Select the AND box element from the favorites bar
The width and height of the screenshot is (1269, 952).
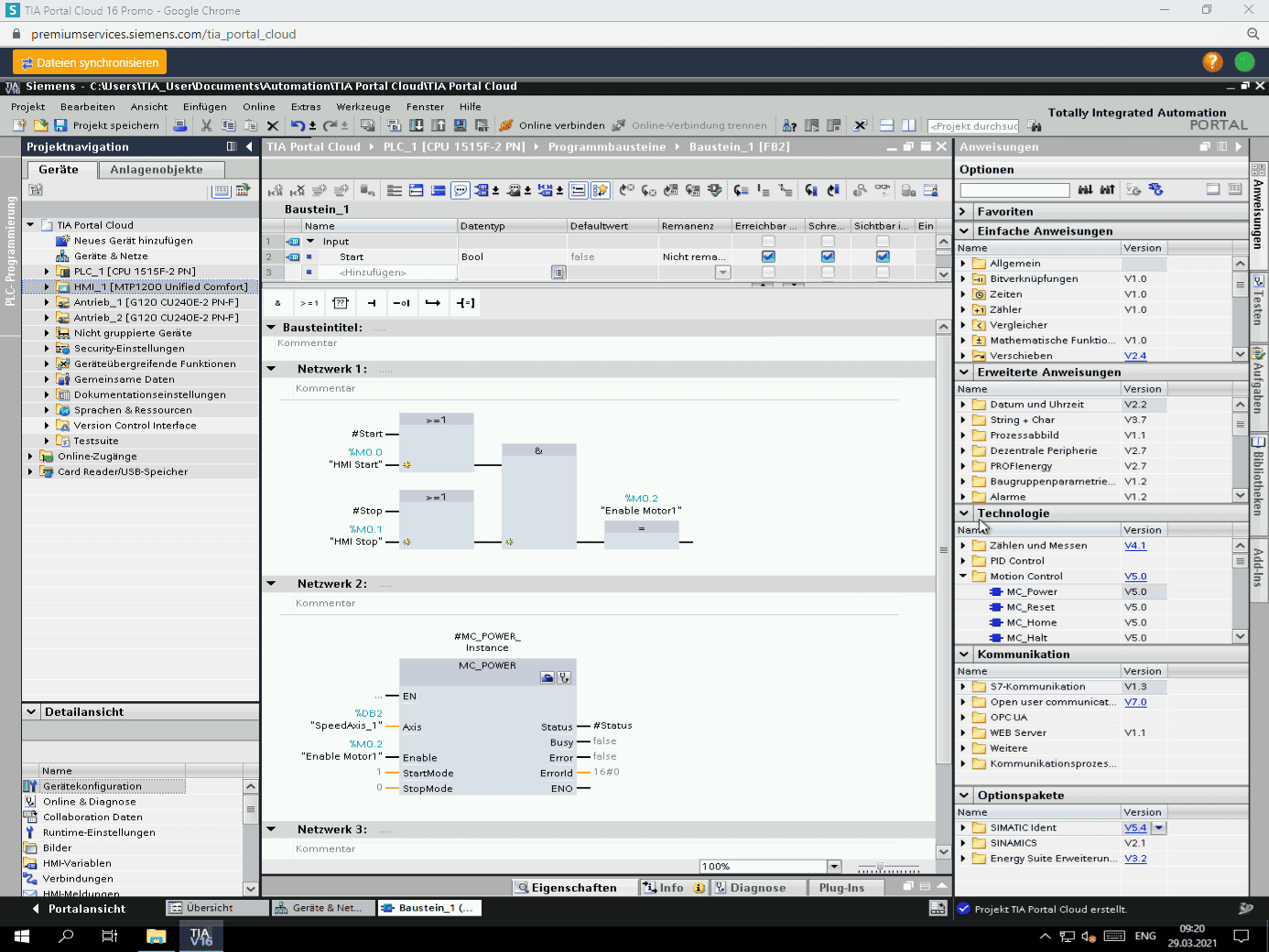coord(277,303)
